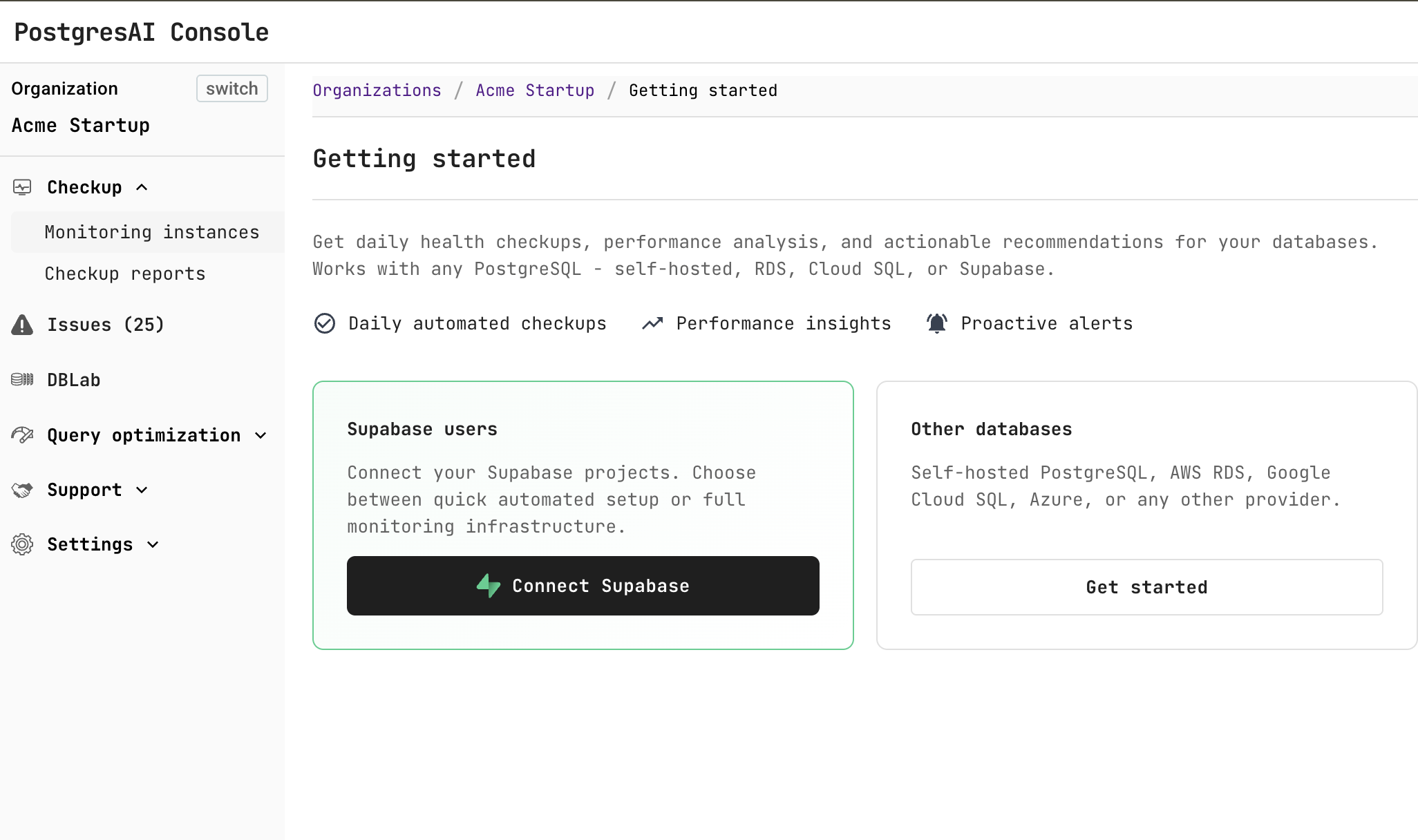Open Checkup reports
This screenshot has width=1418, height=840.
pos(124,274)
